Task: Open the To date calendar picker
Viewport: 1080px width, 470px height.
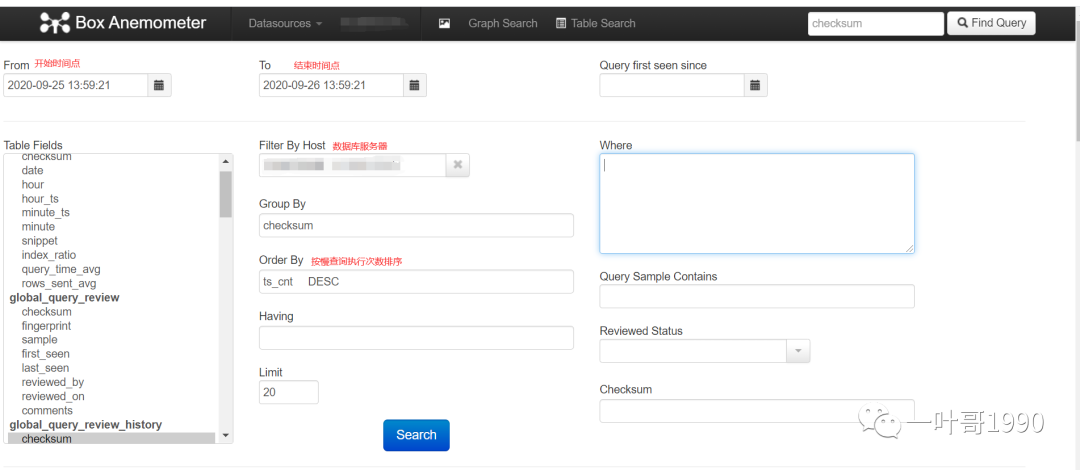Action: coord(415,85)
